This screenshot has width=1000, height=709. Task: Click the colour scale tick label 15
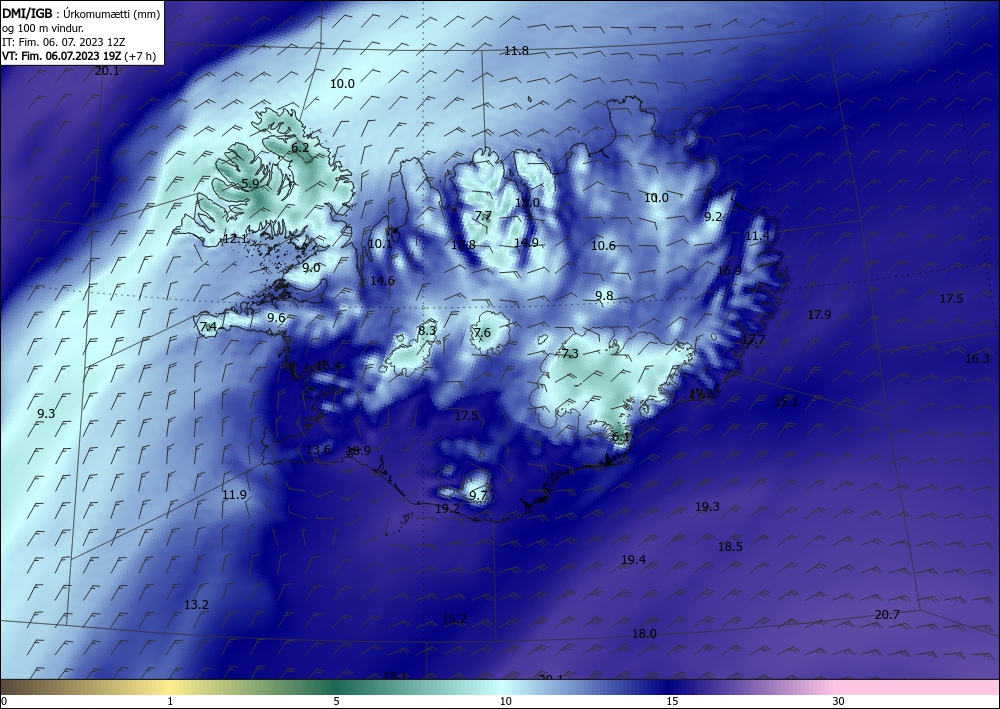(x=672, y=701)
